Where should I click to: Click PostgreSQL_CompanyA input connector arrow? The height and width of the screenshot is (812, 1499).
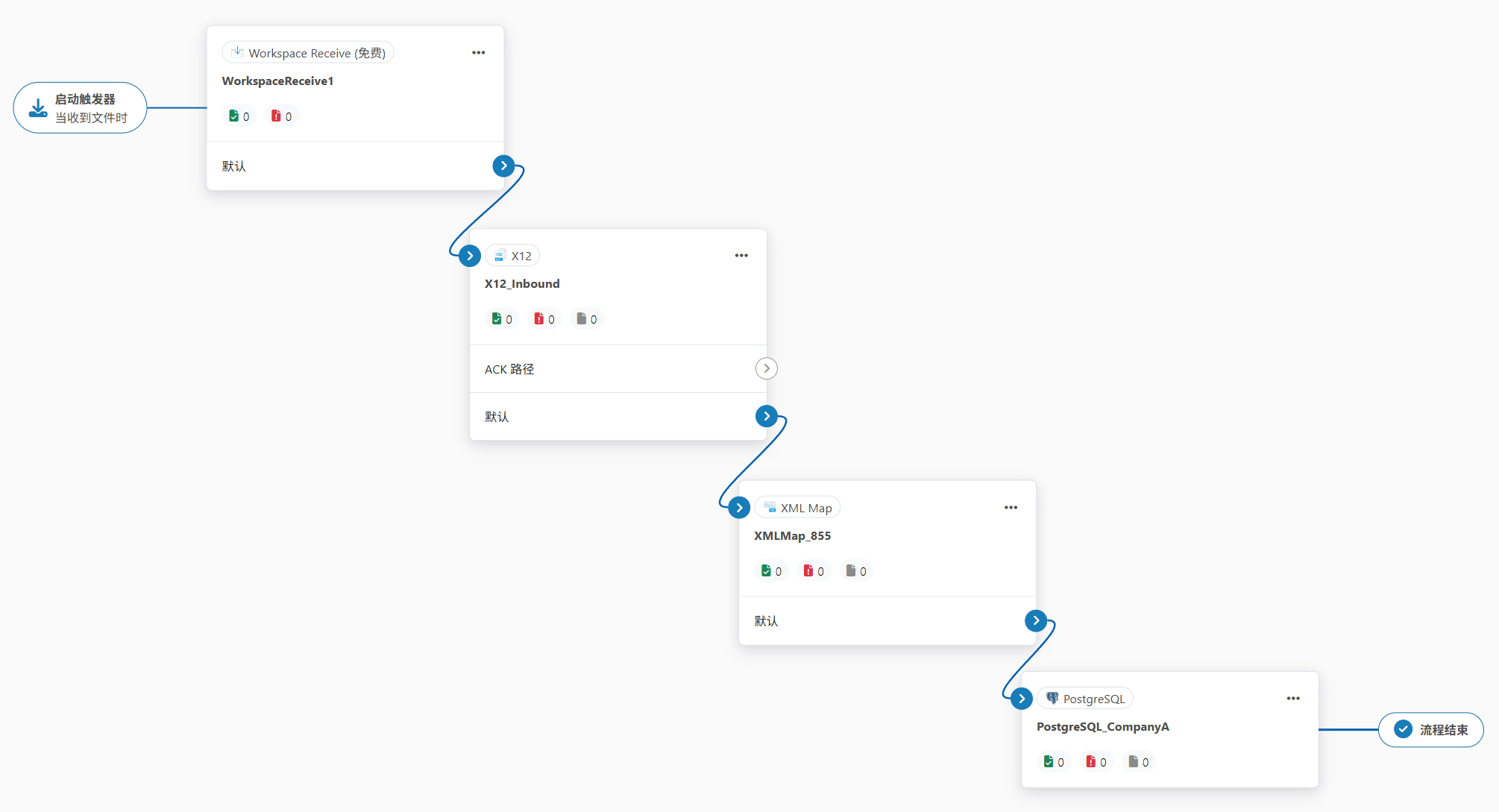coord(1022,699)
